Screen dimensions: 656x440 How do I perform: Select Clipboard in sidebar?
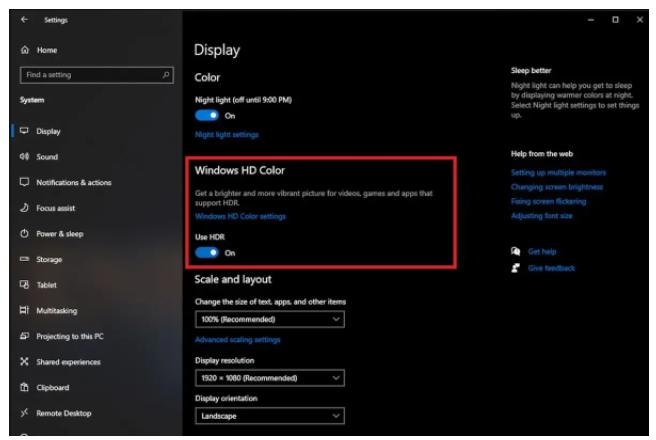tap(52, 388)
